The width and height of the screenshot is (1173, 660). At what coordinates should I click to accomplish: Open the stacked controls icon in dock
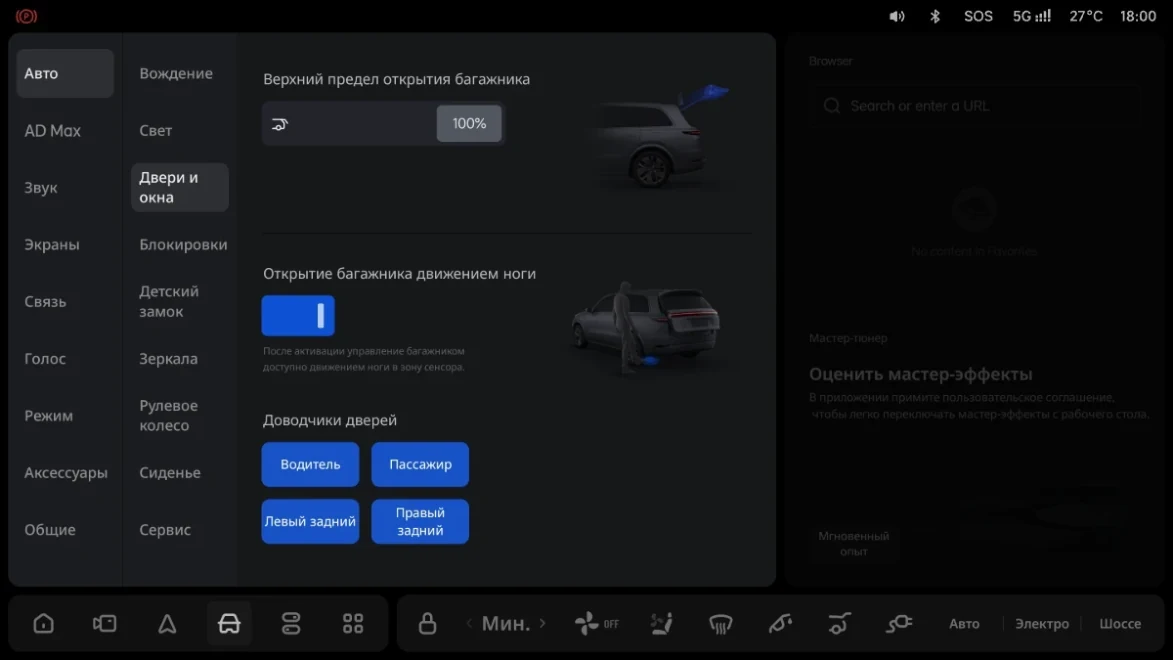pos(291,623)
